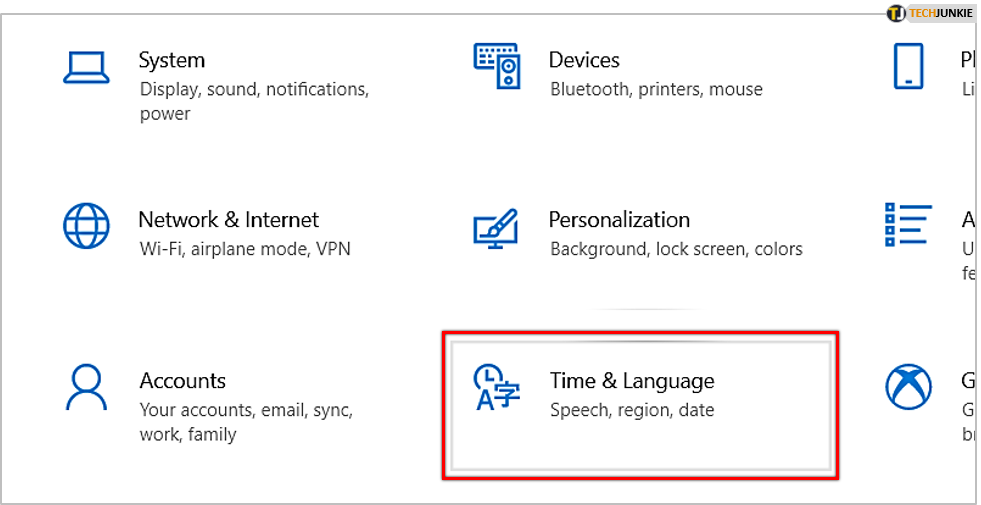Click the System laptop icon
Viewport: 981px width, 505px height.
coord(86,67)
